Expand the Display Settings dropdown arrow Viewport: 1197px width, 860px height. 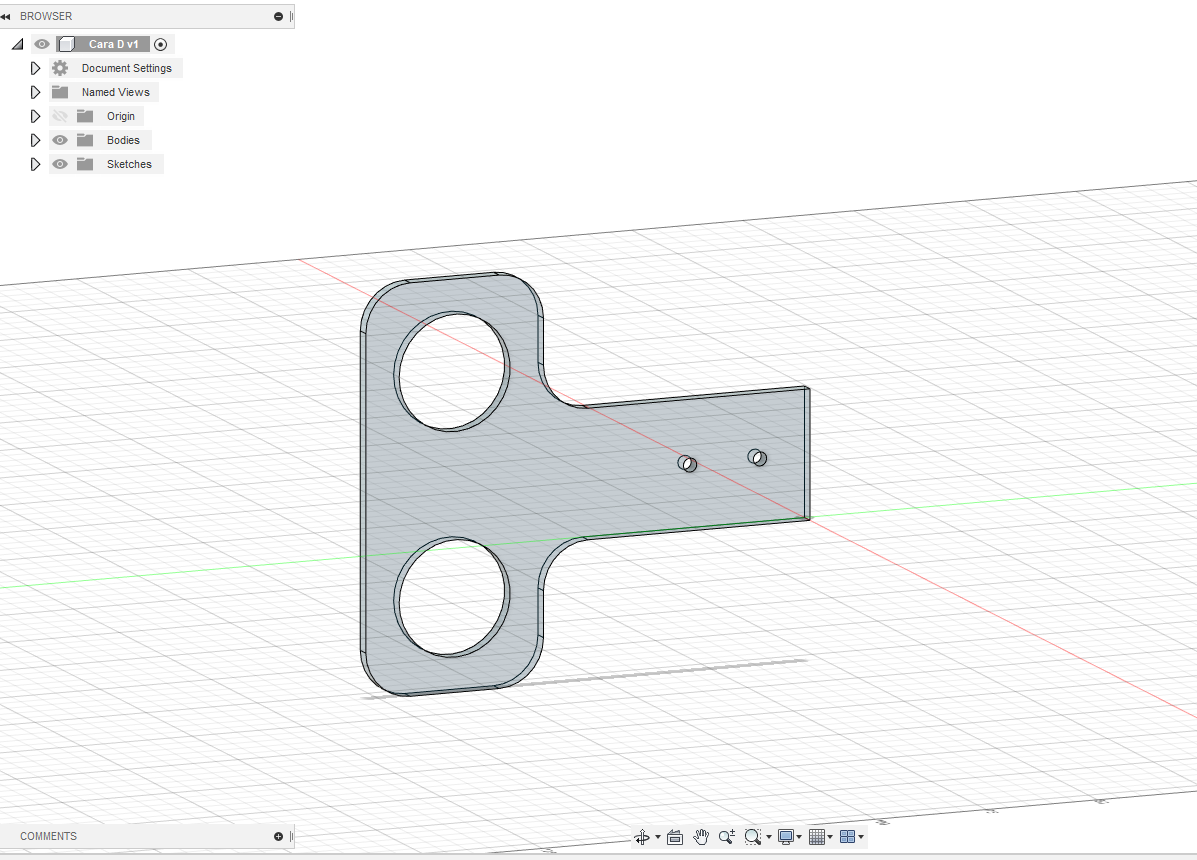coord(799,837)
